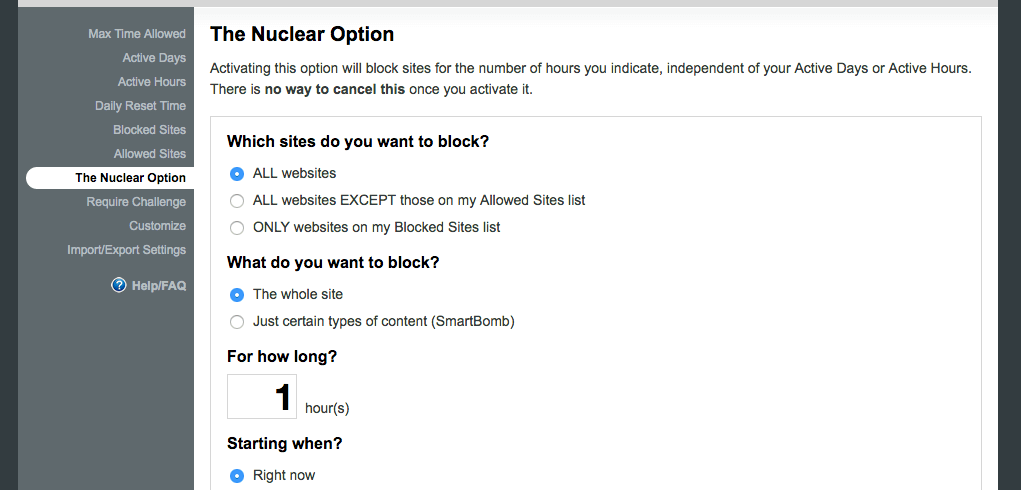Choose ALL websites EXCEPT Allowed Sites option
1021x490 pixels.
(237, 200)
